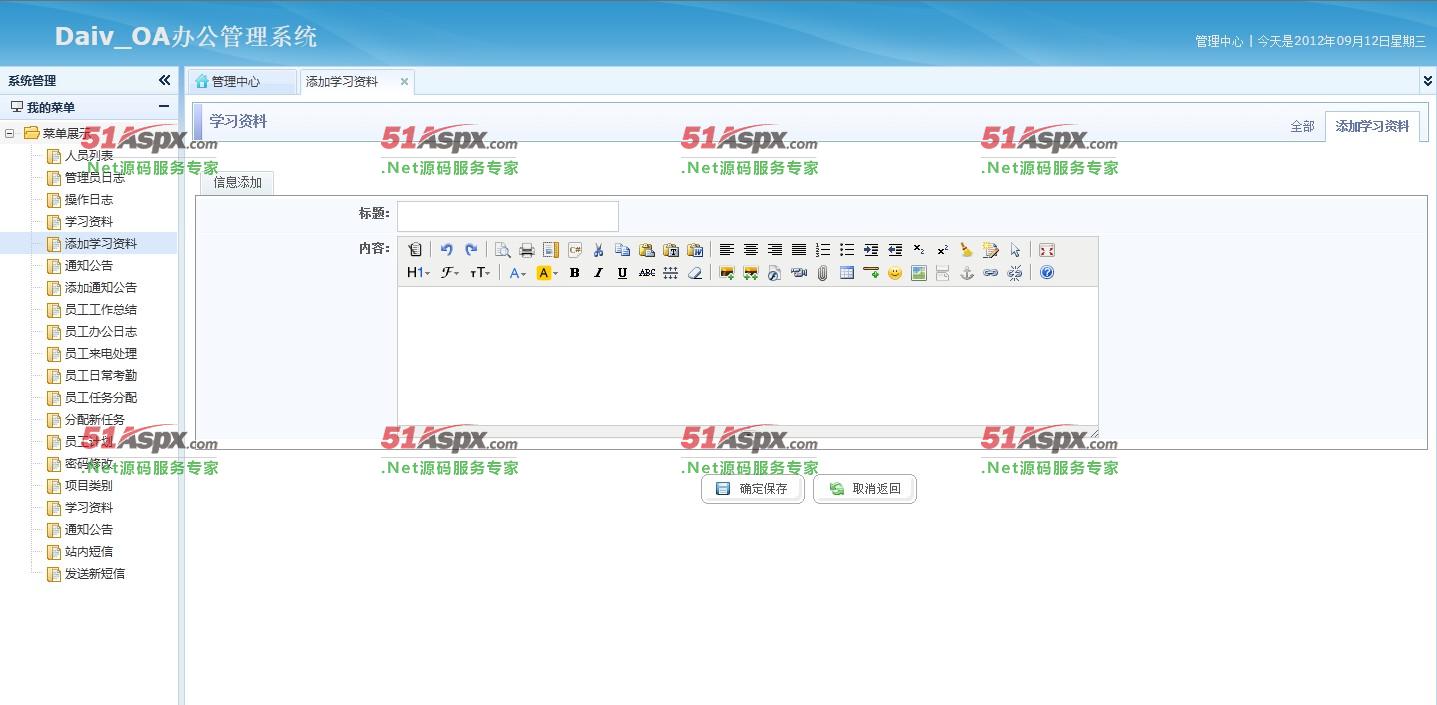Paste using the clipboard paste icon

point(647,250)
